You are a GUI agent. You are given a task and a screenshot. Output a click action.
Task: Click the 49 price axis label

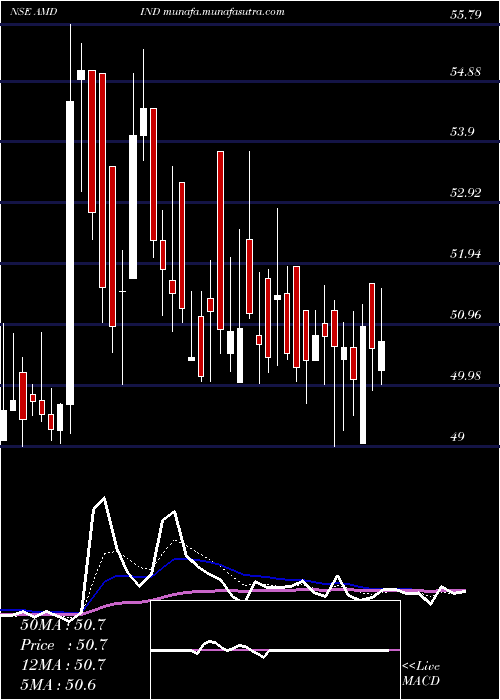pyautogui.click(x=457, y=436)
